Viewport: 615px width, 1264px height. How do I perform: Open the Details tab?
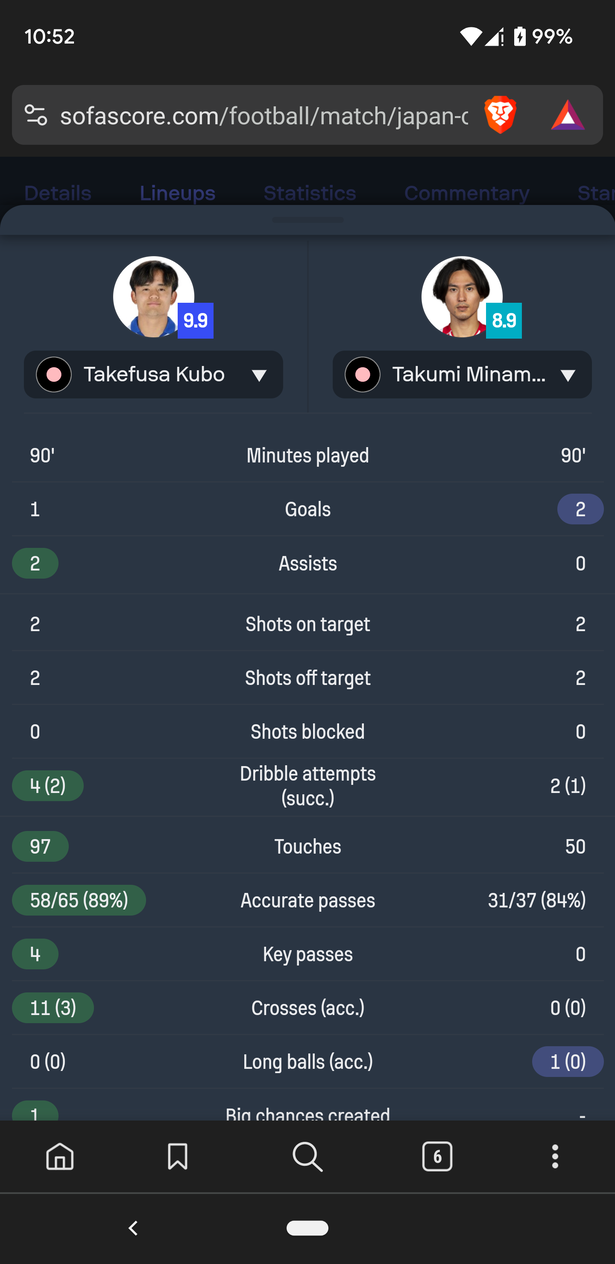(58, 193)
